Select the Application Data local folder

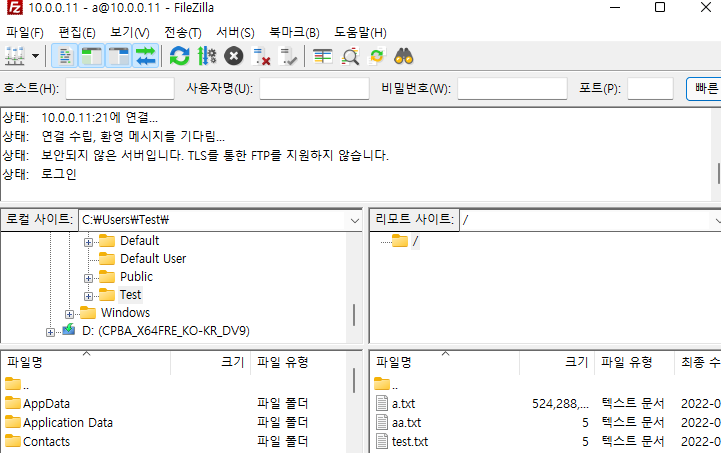pyautogui.click(x=68, y=423)
